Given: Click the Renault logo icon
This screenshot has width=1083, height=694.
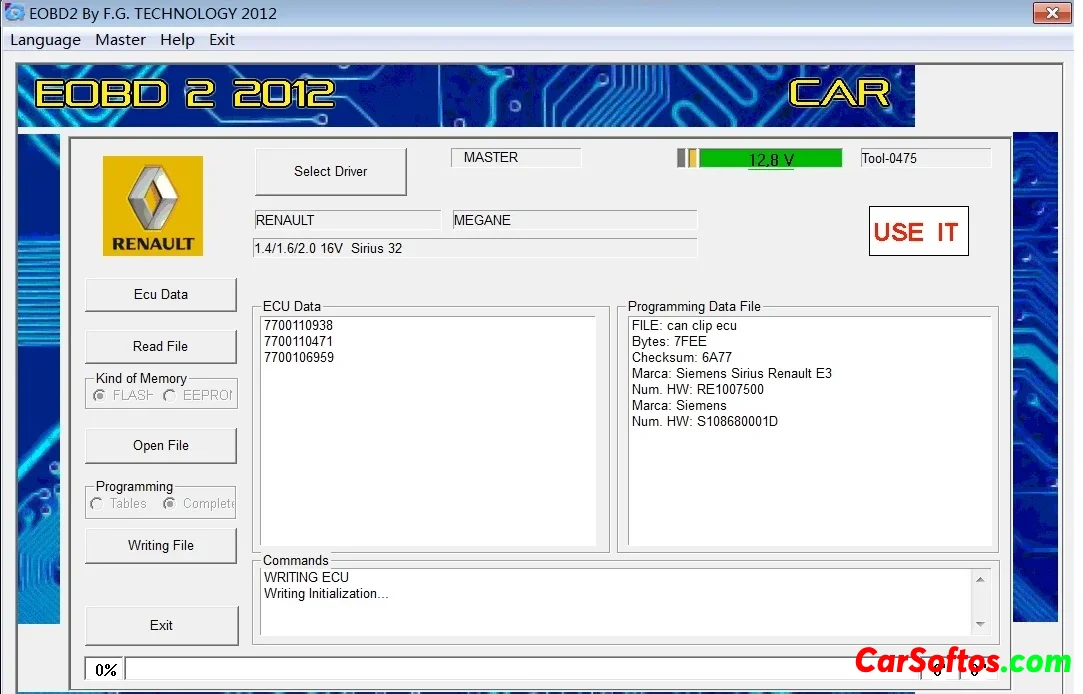Looking at the screenshot, I should click(x=153, y=205).
